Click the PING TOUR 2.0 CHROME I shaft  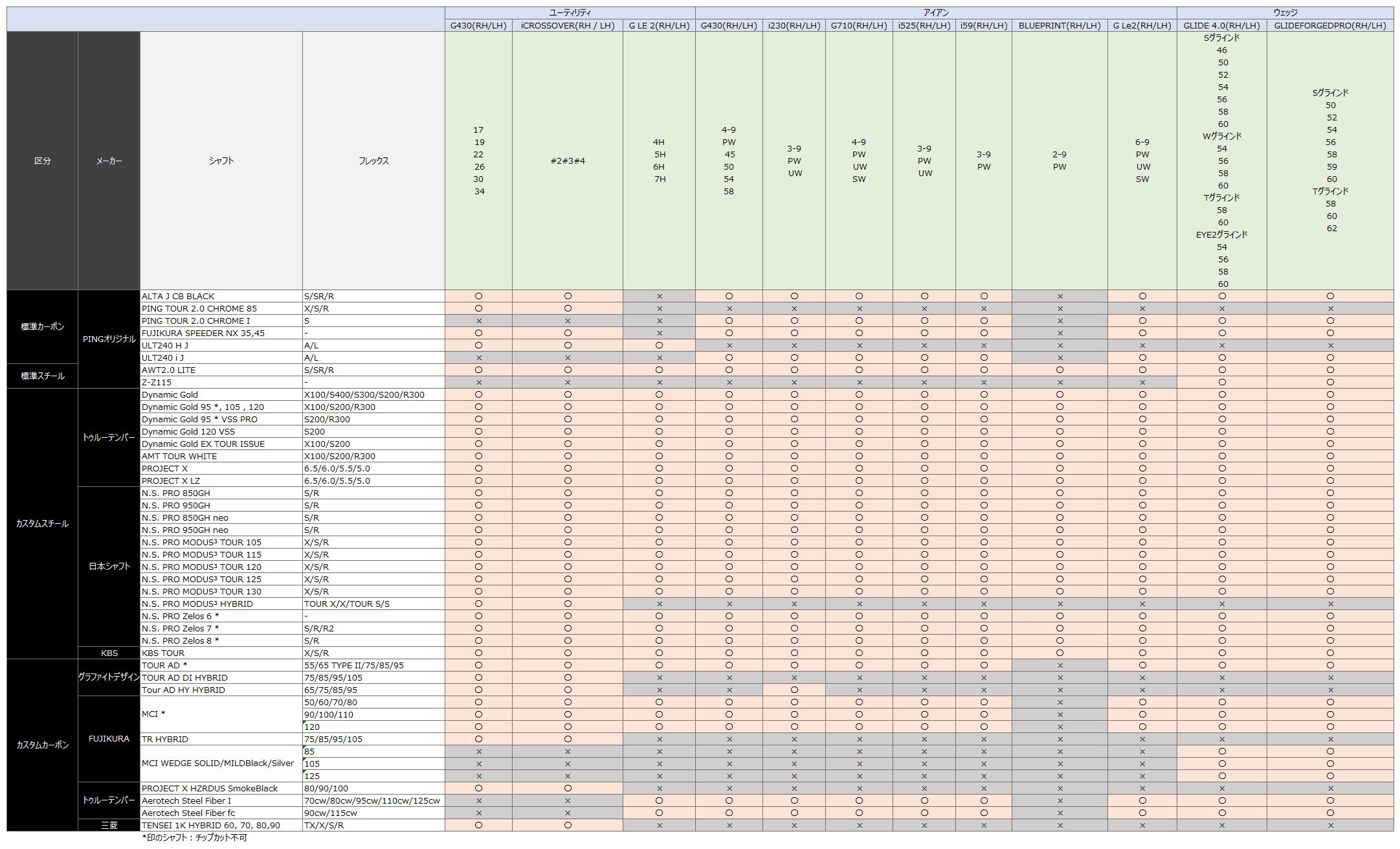pos(221,321)
